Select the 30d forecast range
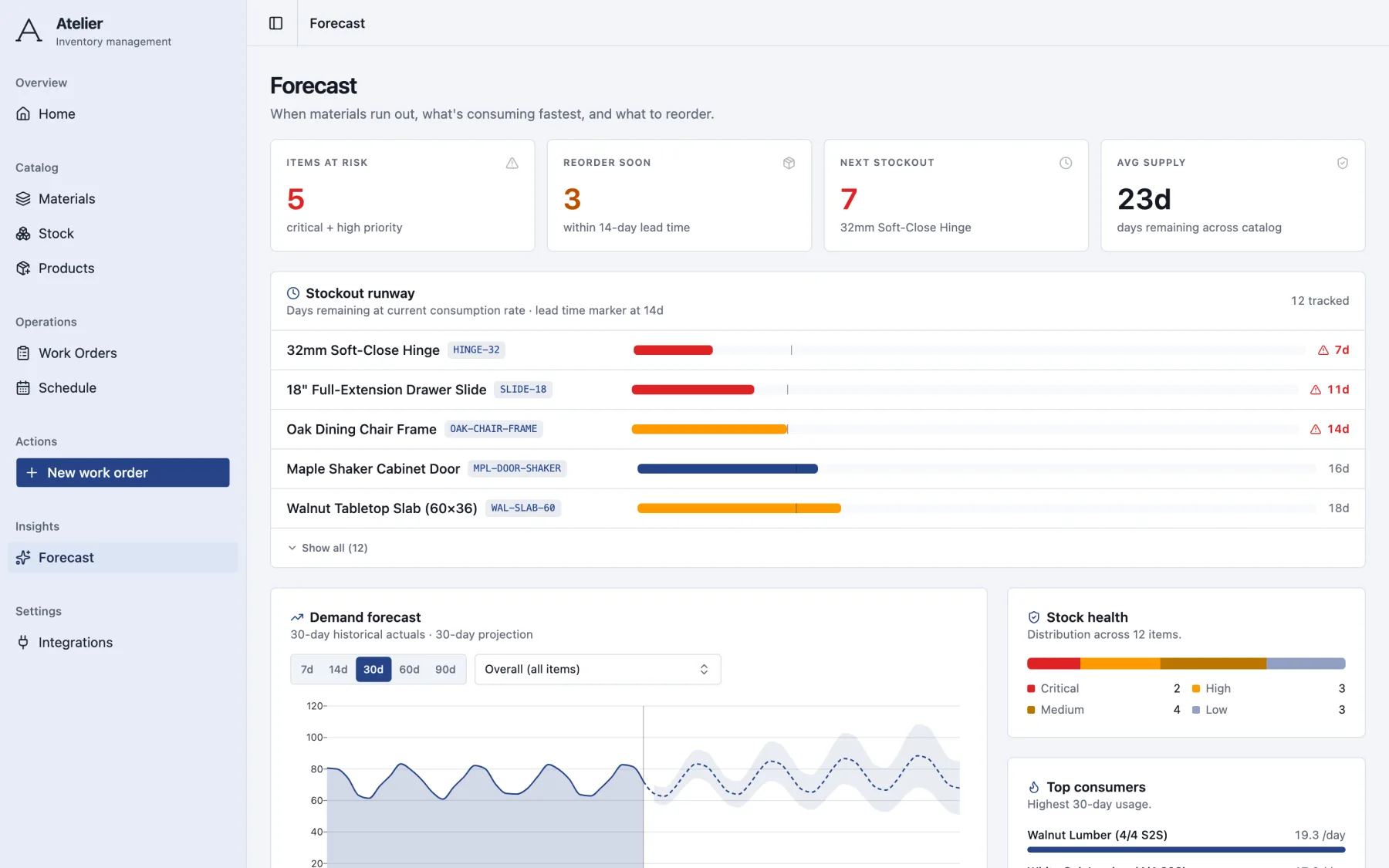 tap(373, 669)
